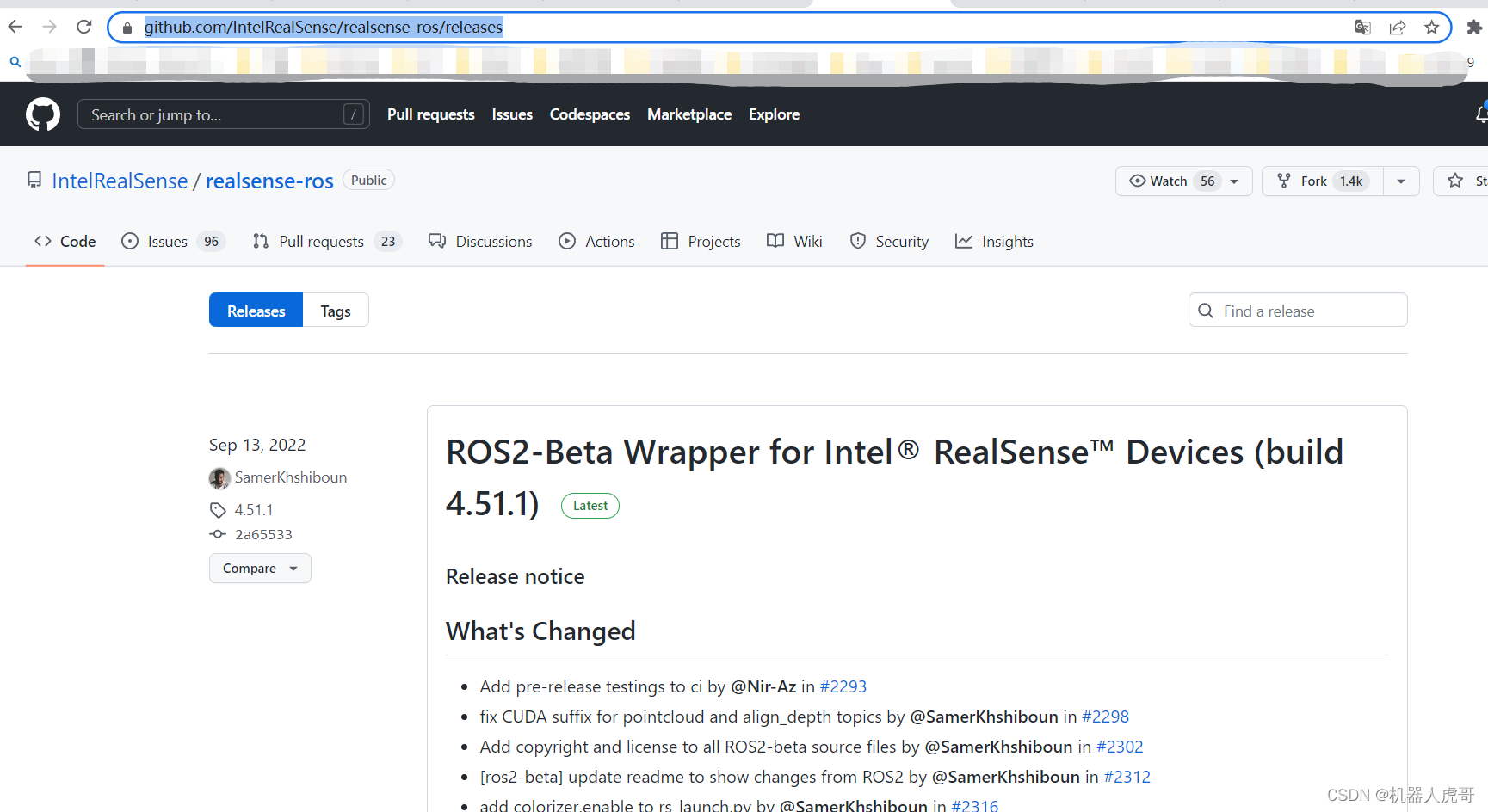Viewport: 1488px width, 812px height.
Task: Open Codespaces in top navigation
Action: pyautogui.click(x=590, y=114)
